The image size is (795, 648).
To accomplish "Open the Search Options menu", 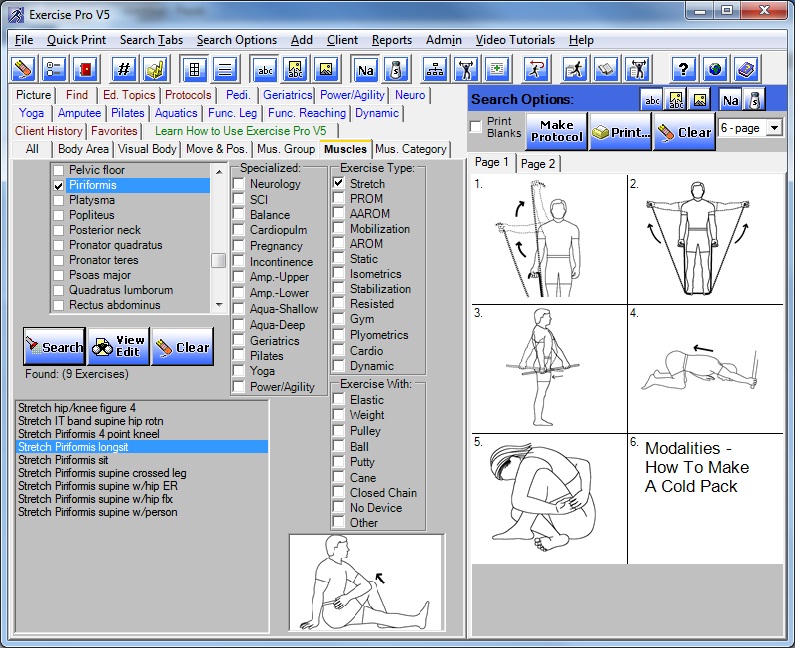I will (236, 40).
